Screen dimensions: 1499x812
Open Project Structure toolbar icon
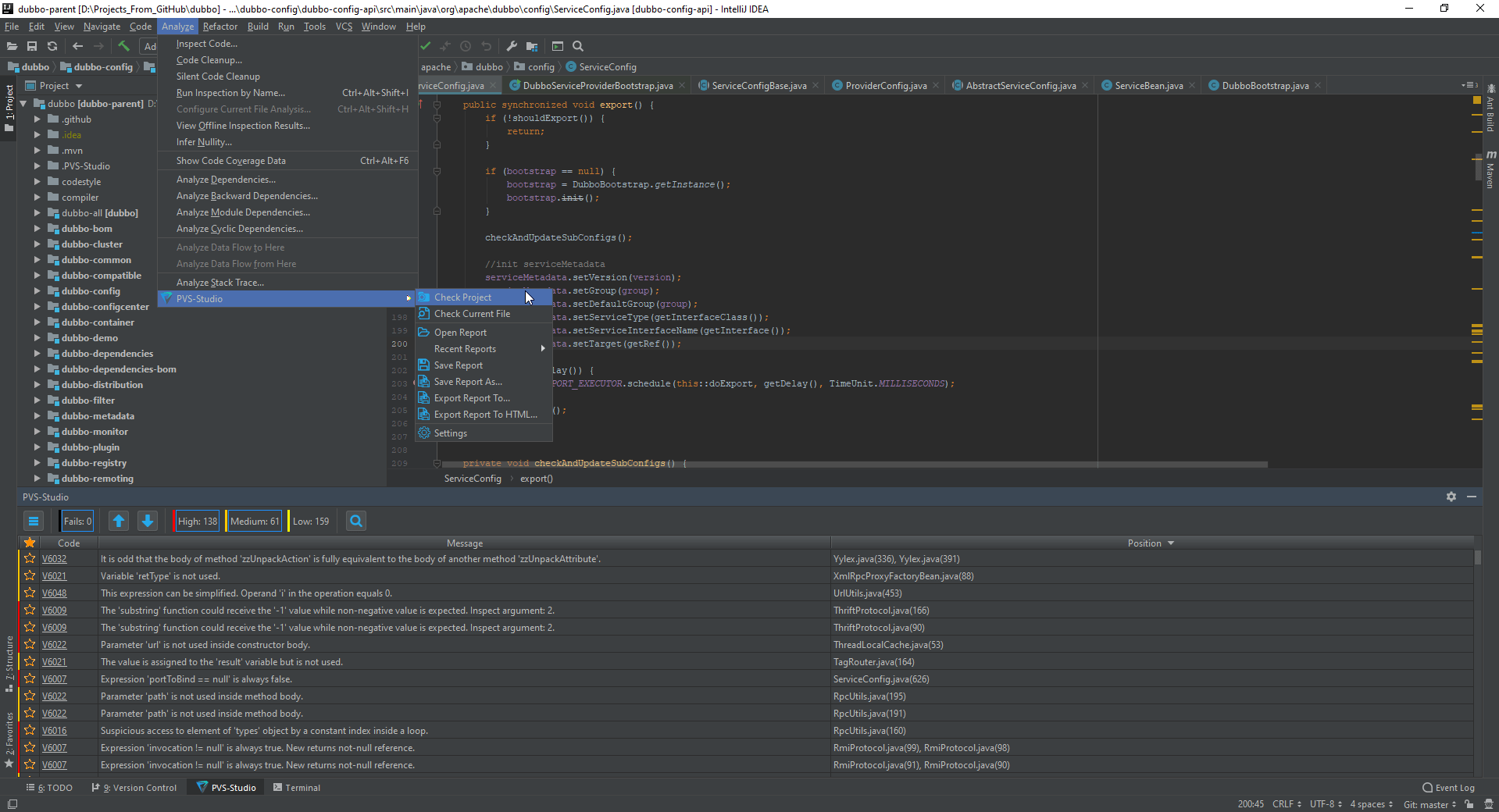[532, 46]
